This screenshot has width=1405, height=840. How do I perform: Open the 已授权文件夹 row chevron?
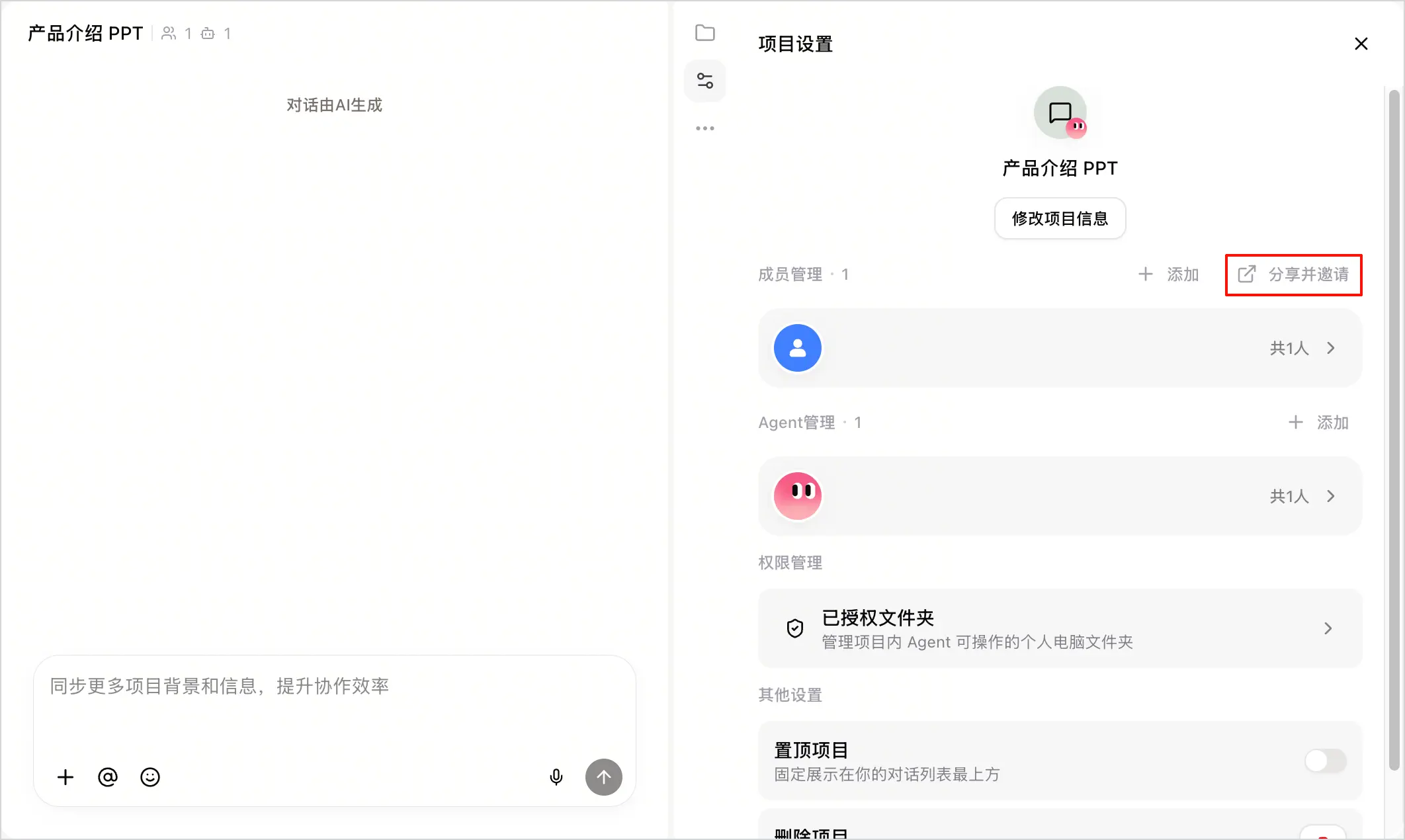1328,628
